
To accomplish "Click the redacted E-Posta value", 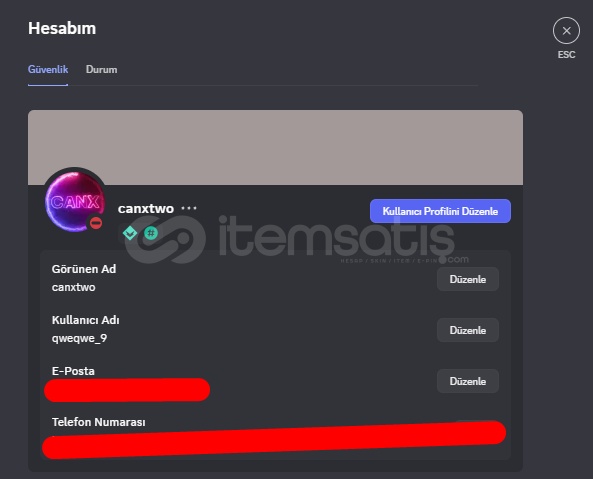I will [127, 390].
